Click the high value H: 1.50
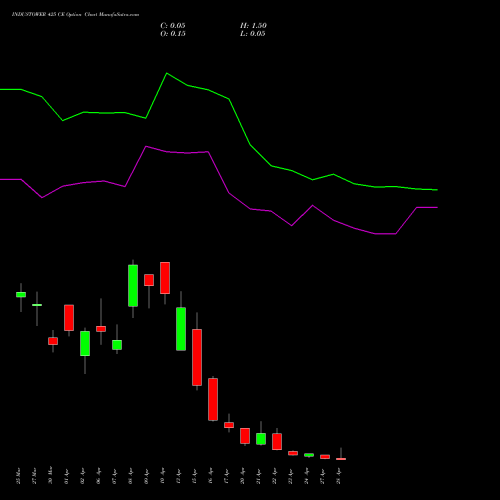The image size is (500, 500). 253,26
